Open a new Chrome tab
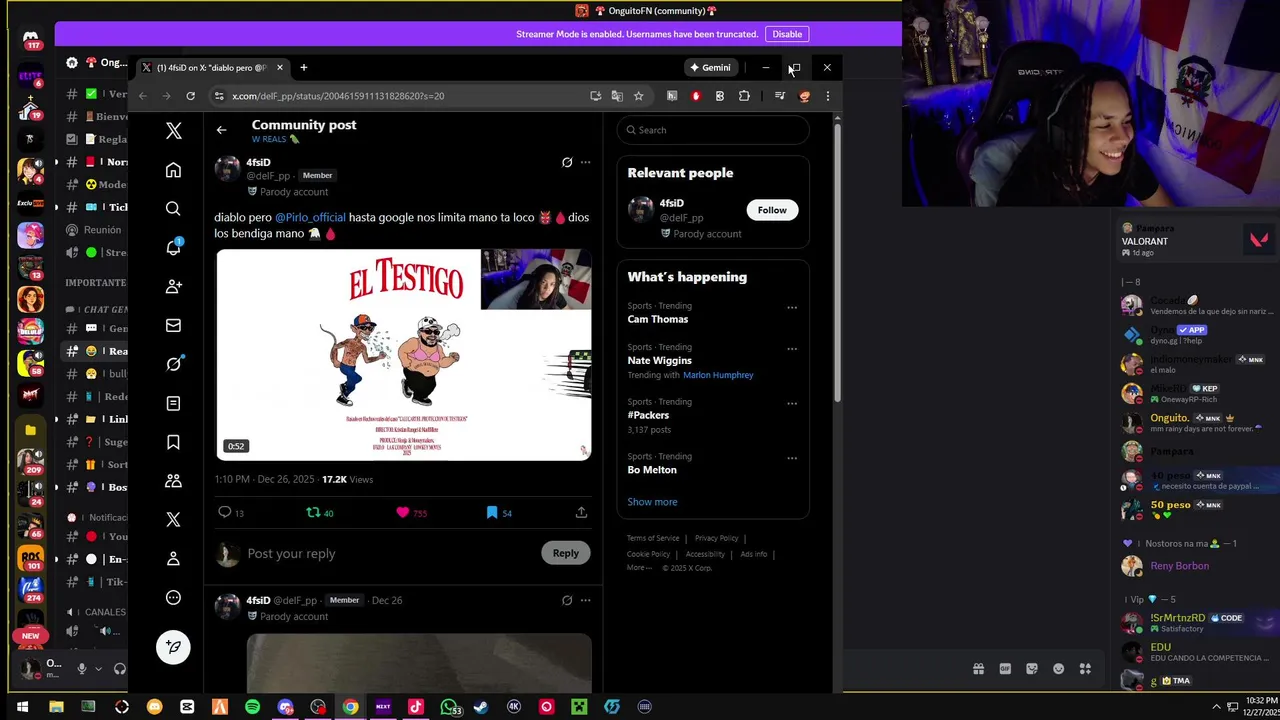The height and width of the screenshot is (720, 1280). click(x=304, y=68)
